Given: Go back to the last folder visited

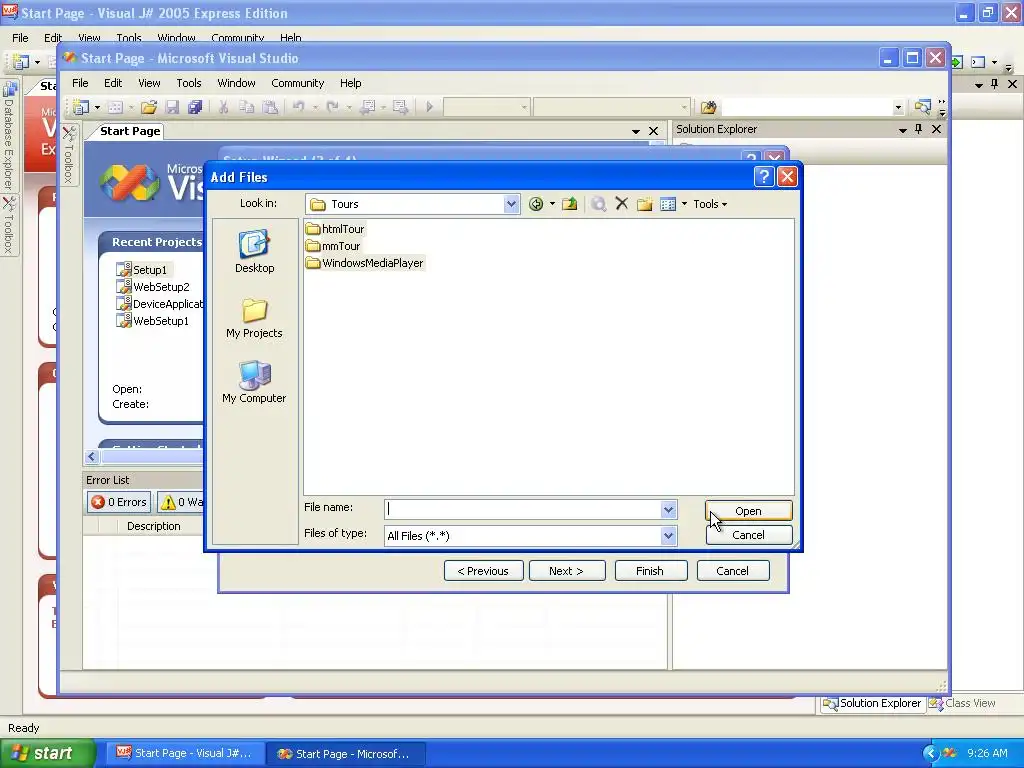Looking at the screenshot, I should [x=536, y=204].
